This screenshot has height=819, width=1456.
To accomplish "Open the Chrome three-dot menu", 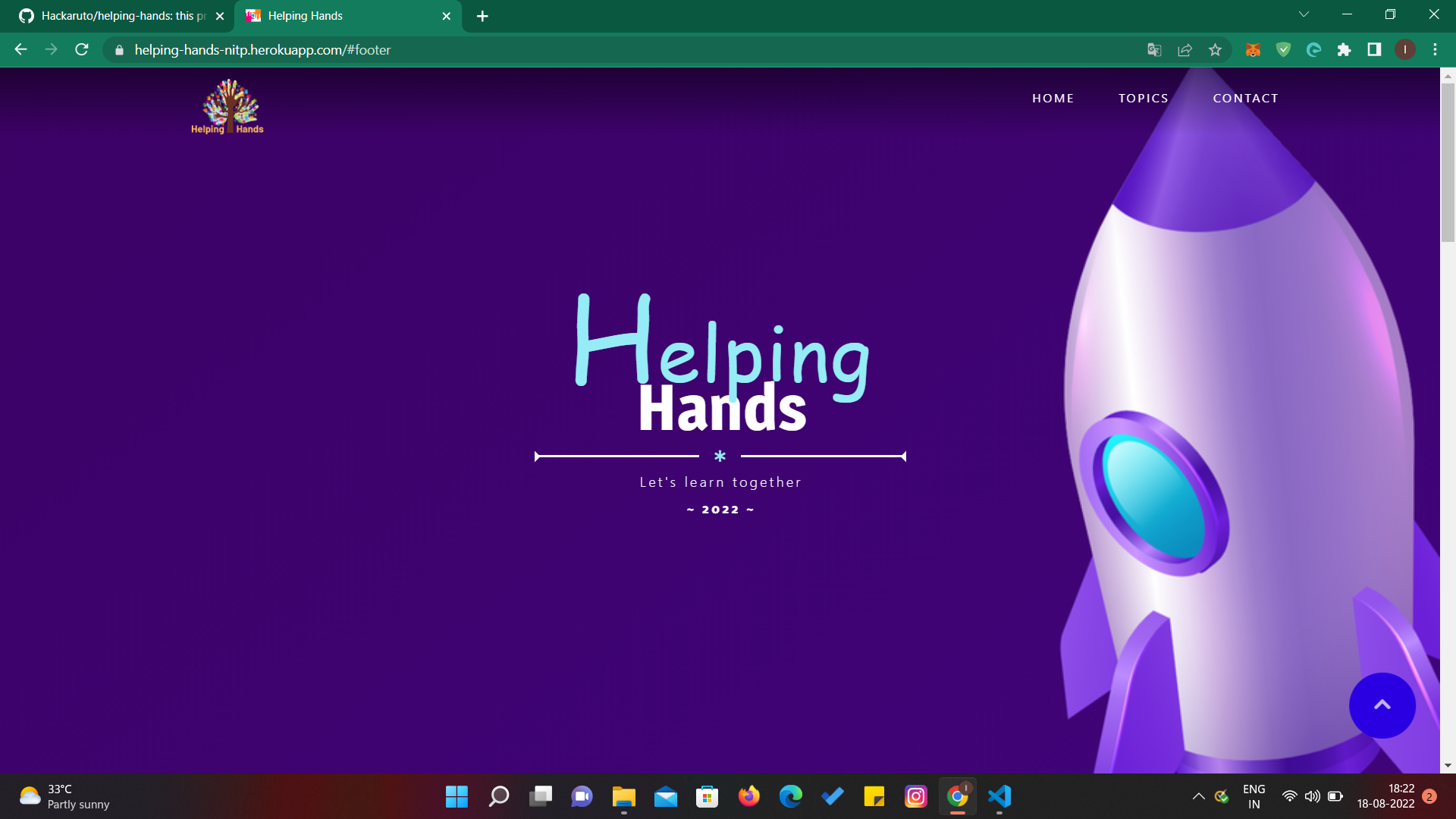I will click(x=1435, y=50).
